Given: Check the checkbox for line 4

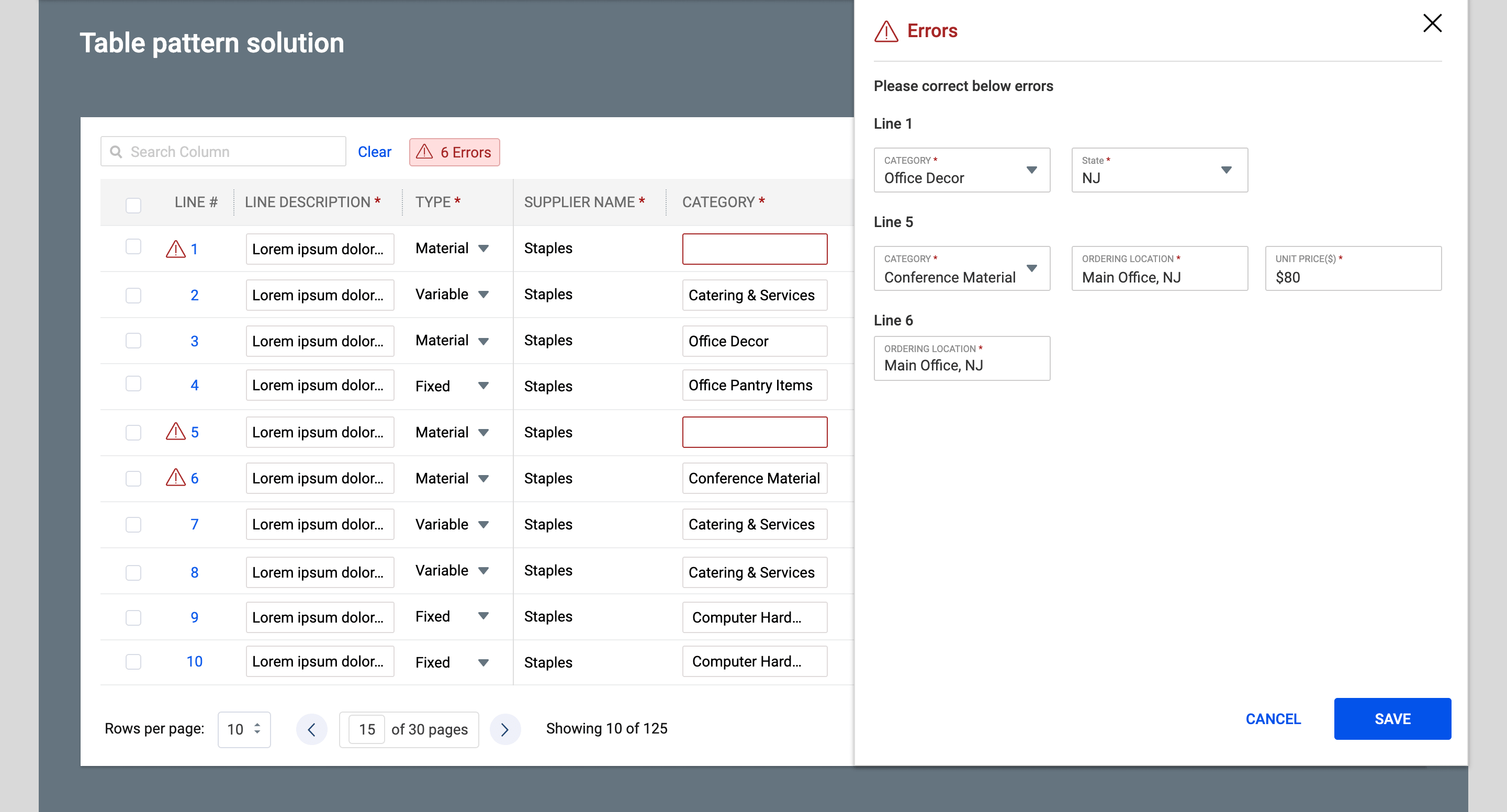Looking at the screenshot, I should (x=133, y=384).
